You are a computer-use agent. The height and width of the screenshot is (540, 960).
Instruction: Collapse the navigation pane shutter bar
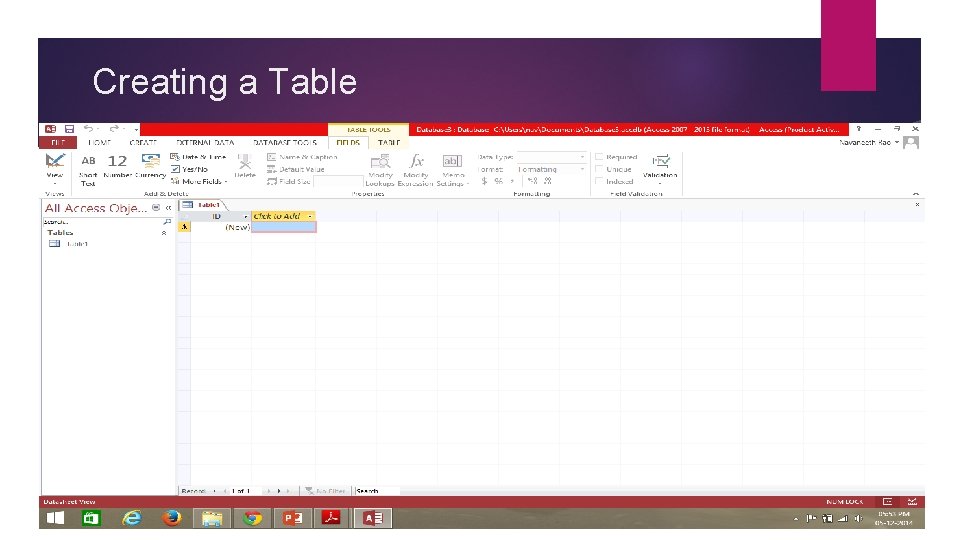click(x=168, y=208)
